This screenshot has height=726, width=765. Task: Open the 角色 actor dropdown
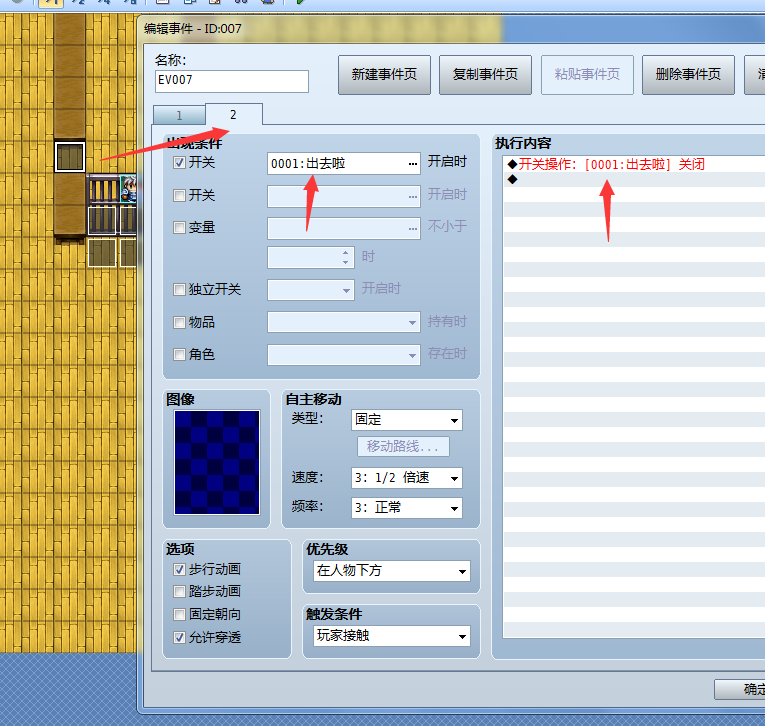343,355
